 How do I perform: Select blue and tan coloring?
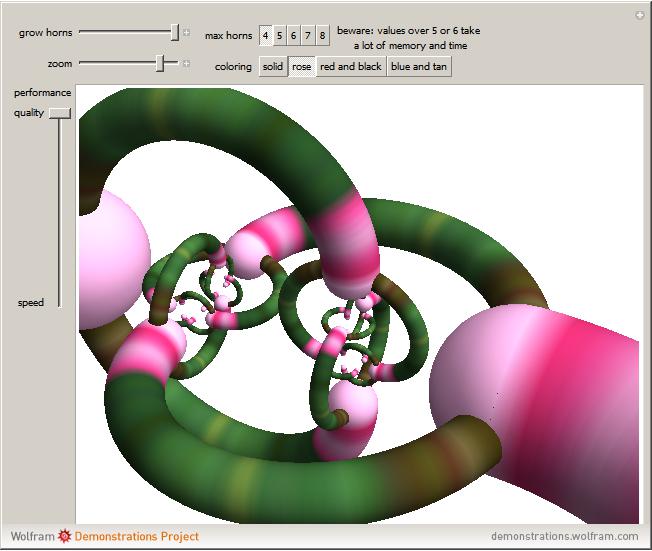coord(417,67)
